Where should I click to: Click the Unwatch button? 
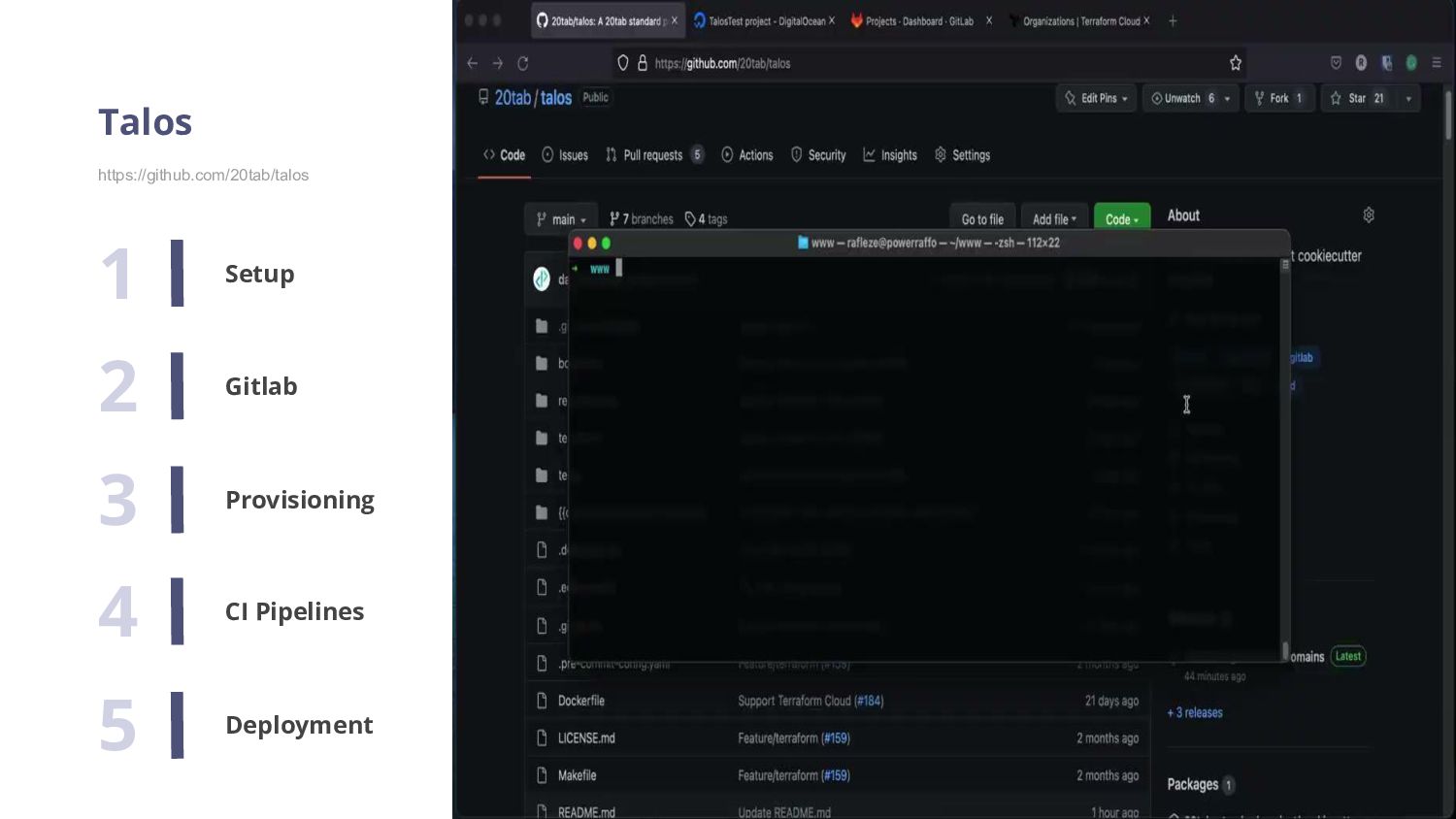[1183, 98]
